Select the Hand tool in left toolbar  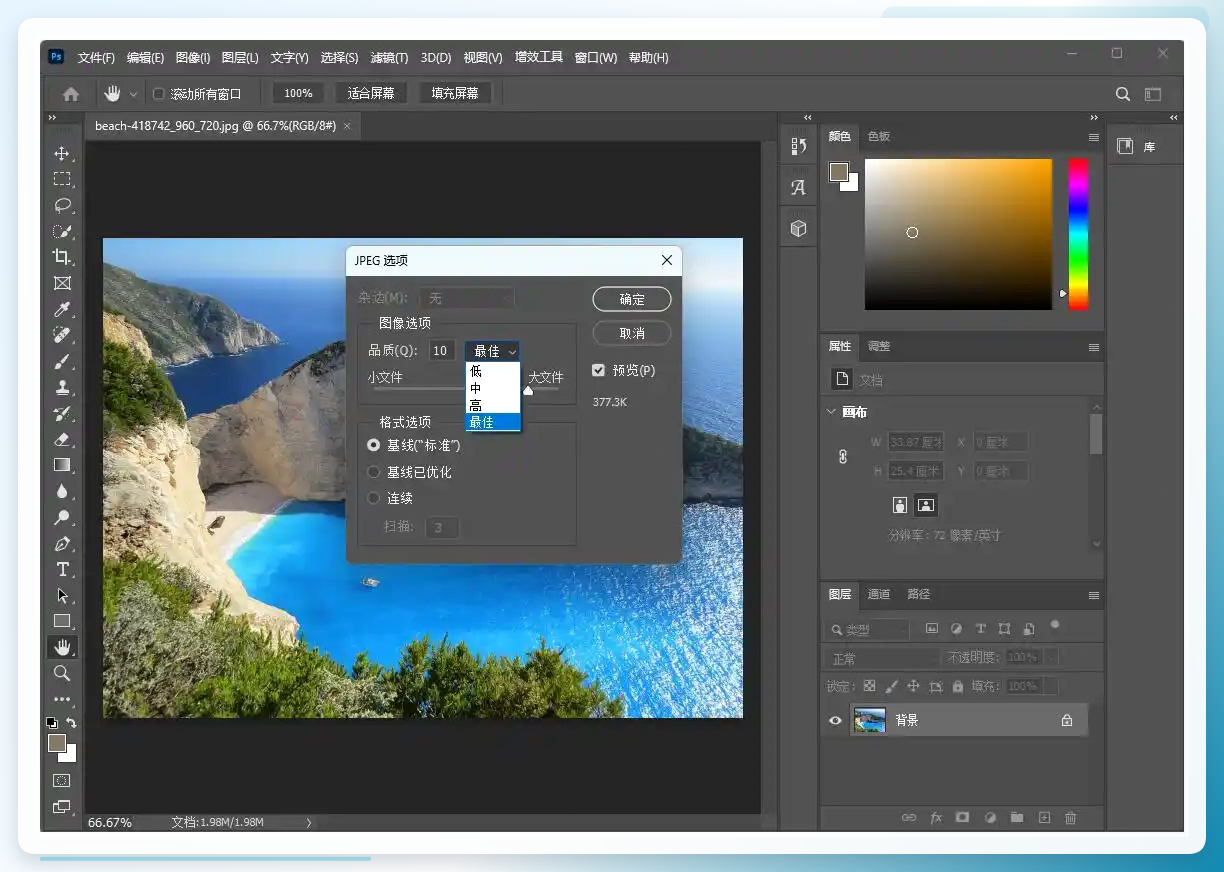[x=62, y=647]
